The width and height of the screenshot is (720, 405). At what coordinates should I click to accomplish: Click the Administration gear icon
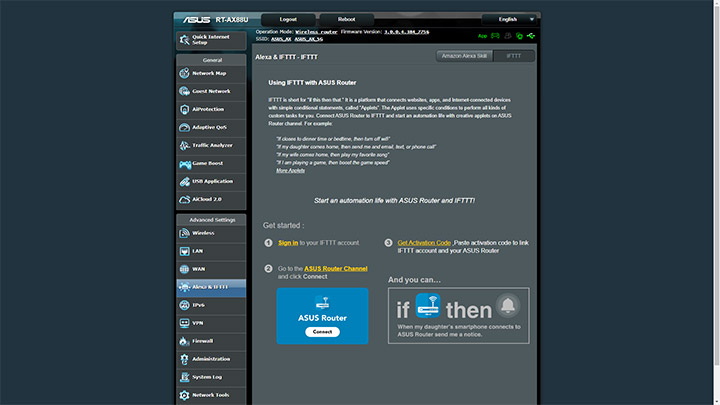[x=185, y=359]
